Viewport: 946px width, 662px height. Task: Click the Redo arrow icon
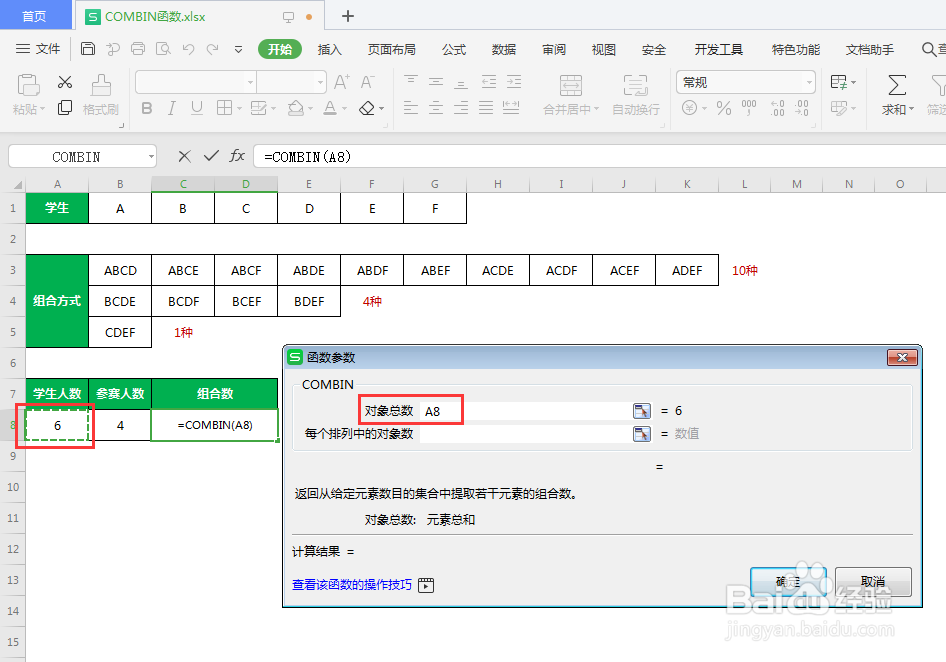(212, 49)
